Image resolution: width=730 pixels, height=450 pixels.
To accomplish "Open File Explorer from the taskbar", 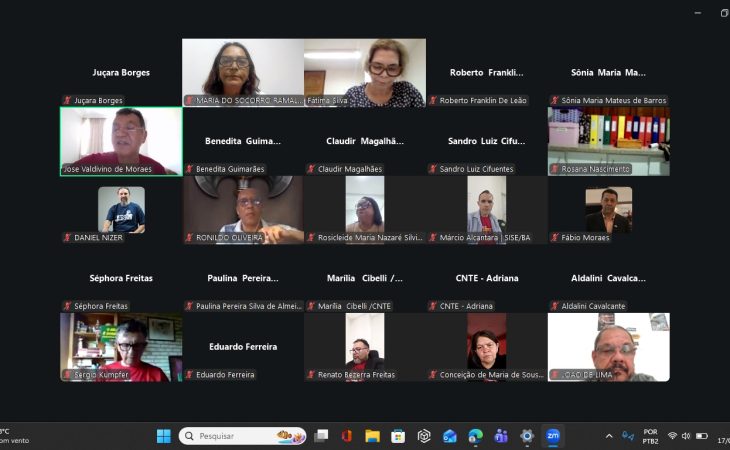I will click(x=372, y=436).
